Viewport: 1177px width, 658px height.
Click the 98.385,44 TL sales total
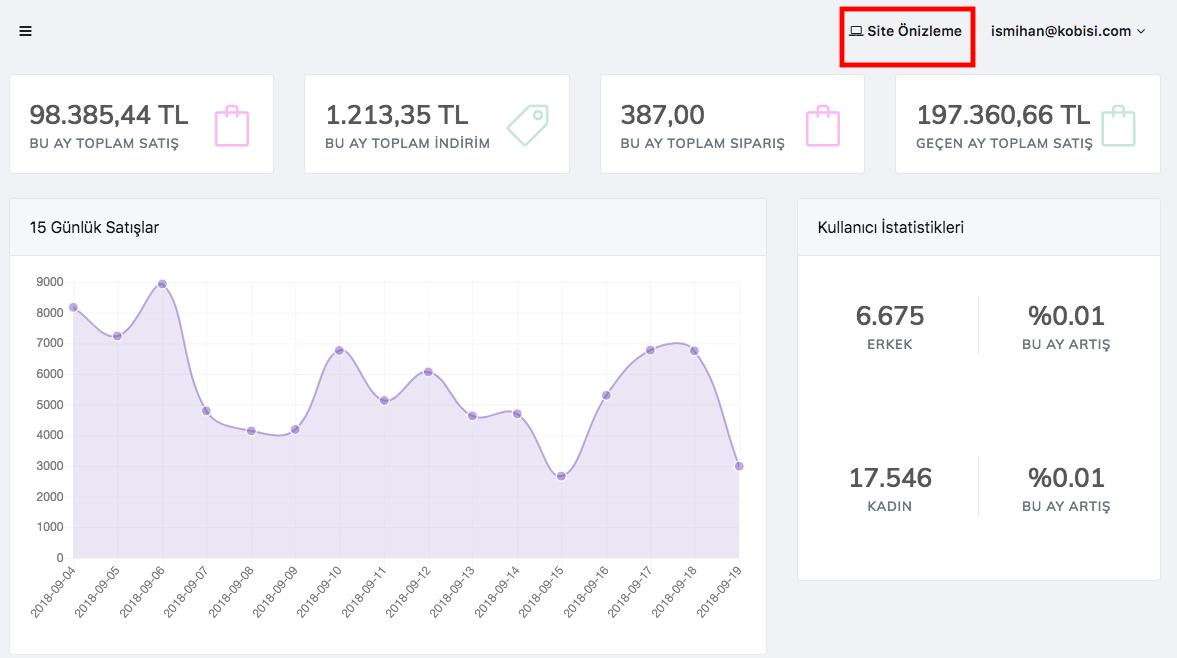coord(109,115)
